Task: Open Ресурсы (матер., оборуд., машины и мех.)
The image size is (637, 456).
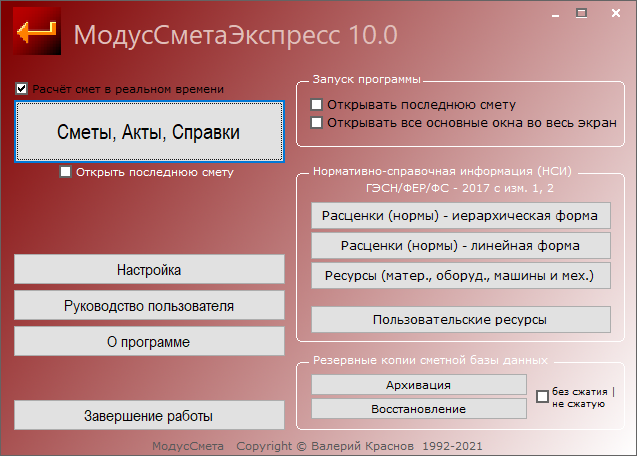Action: click(461, 276)
